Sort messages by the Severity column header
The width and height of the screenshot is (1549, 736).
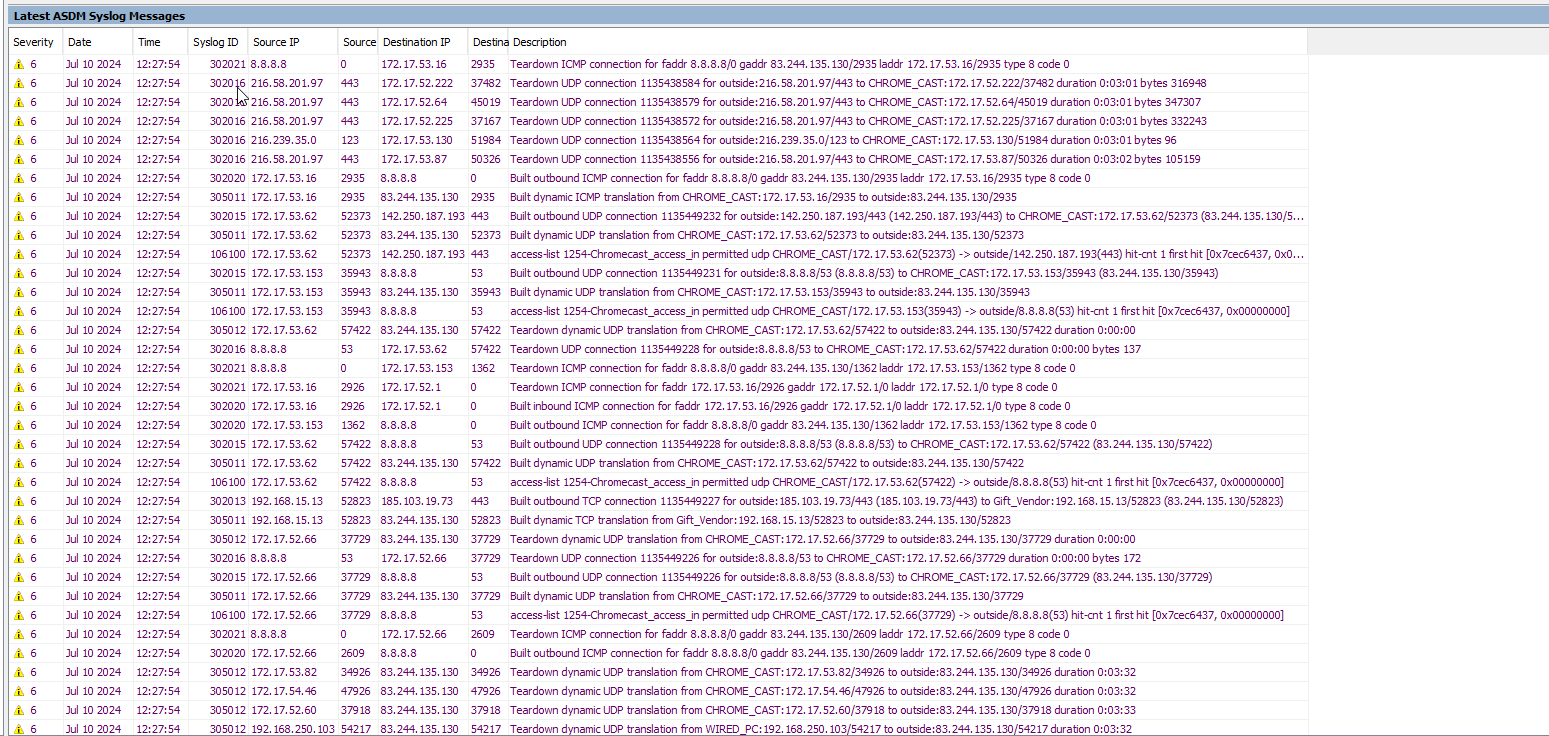coord(34,42)
